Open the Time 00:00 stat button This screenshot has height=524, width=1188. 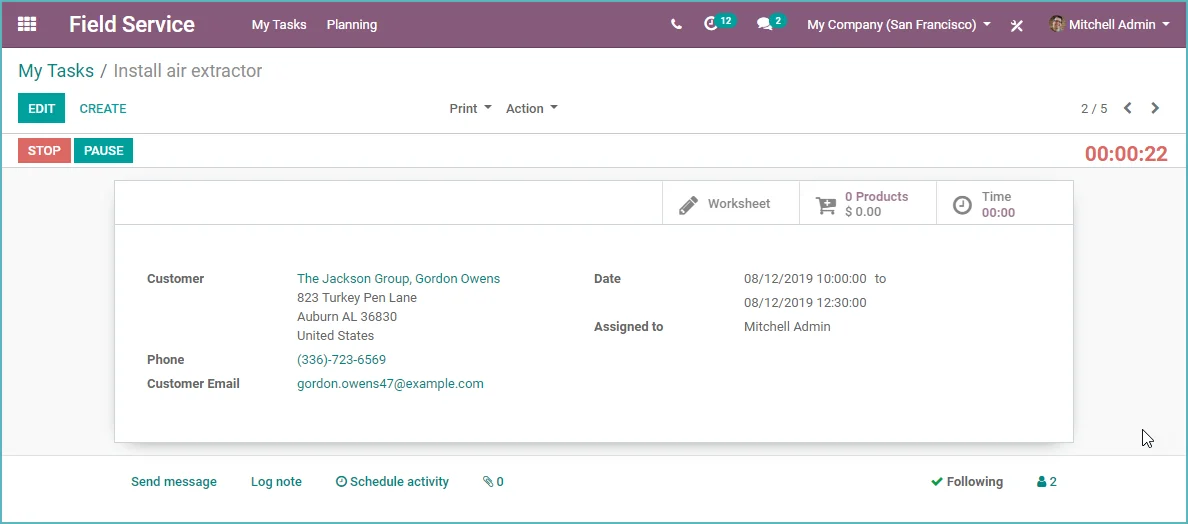click(x=1005, y=203)
